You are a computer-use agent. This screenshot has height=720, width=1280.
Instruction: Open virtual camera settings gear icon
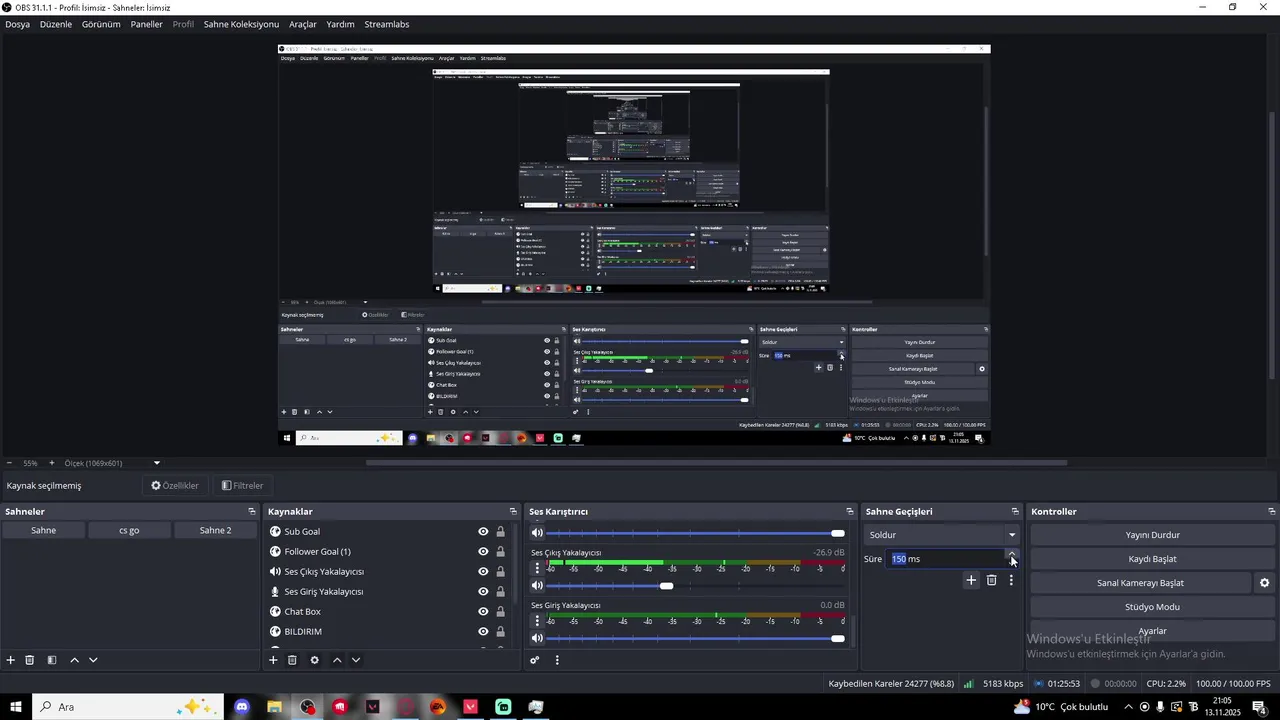(x=1264, y=583)
